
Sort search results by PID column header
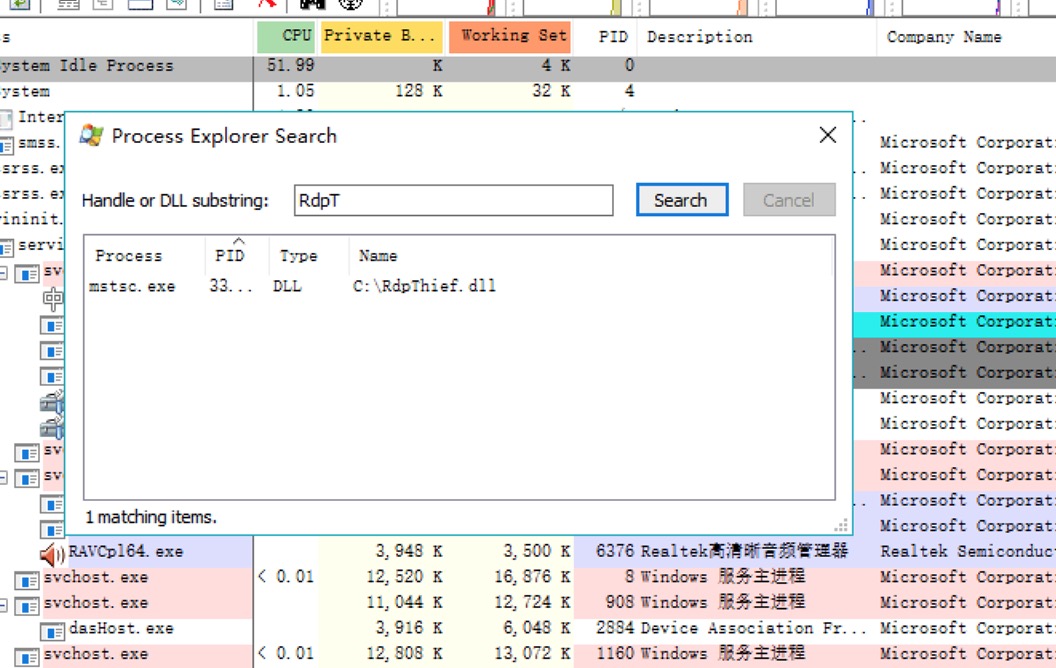point(230,255)
